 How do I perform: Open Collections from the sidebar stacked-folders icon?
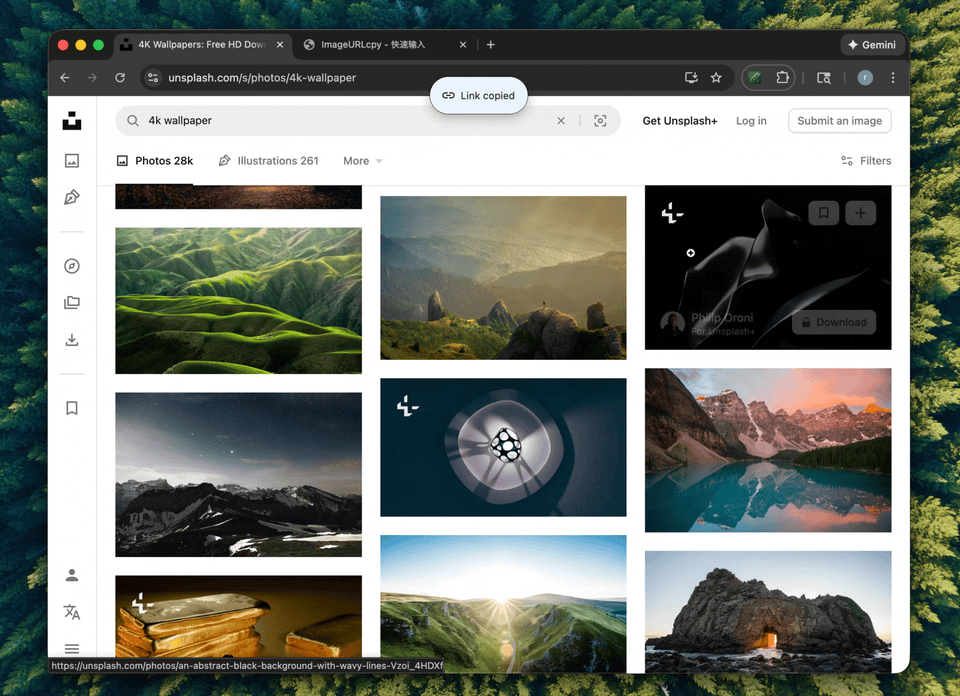(x=72, y=302)
